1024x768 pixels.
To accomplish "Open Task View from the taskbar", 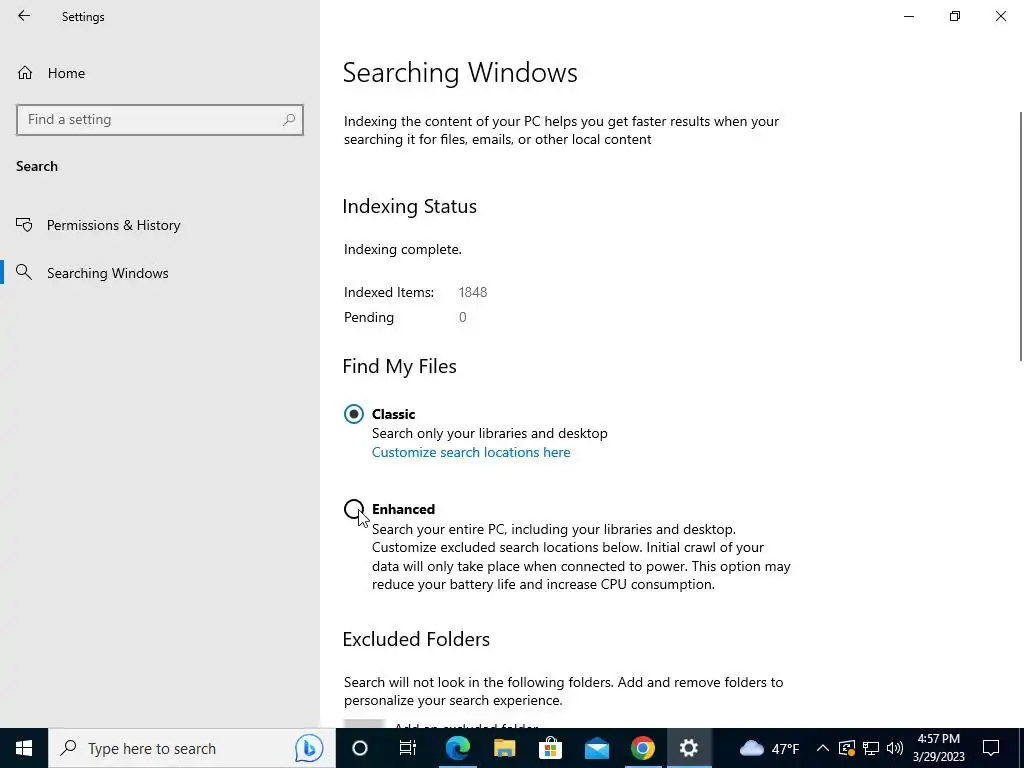I will pyautogui.click(x=408, y=748).
